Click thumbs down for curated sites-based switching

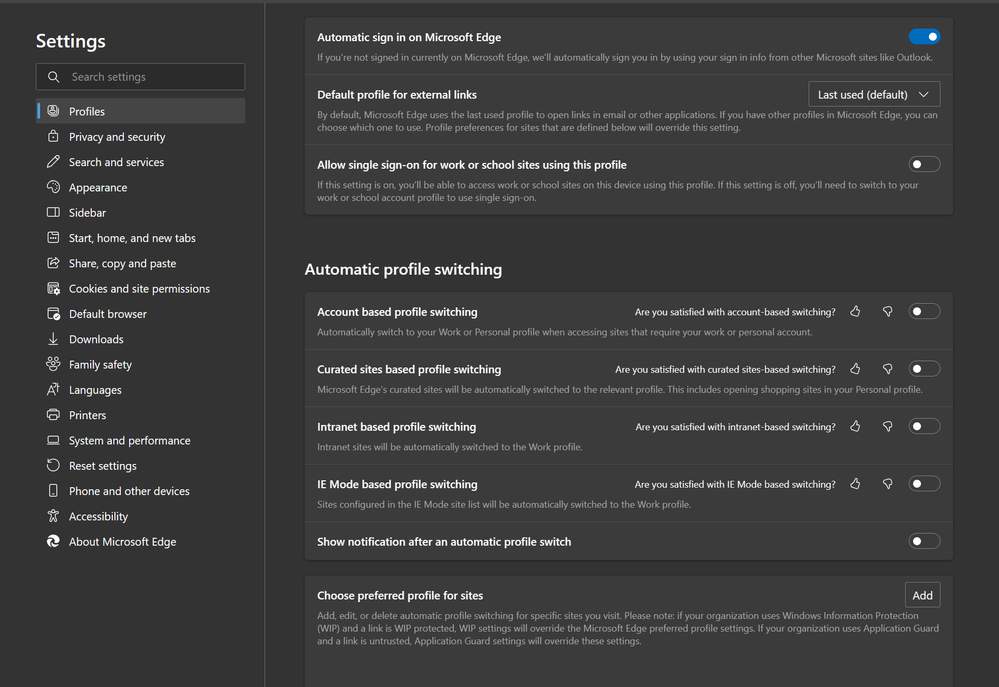(887, 369)
